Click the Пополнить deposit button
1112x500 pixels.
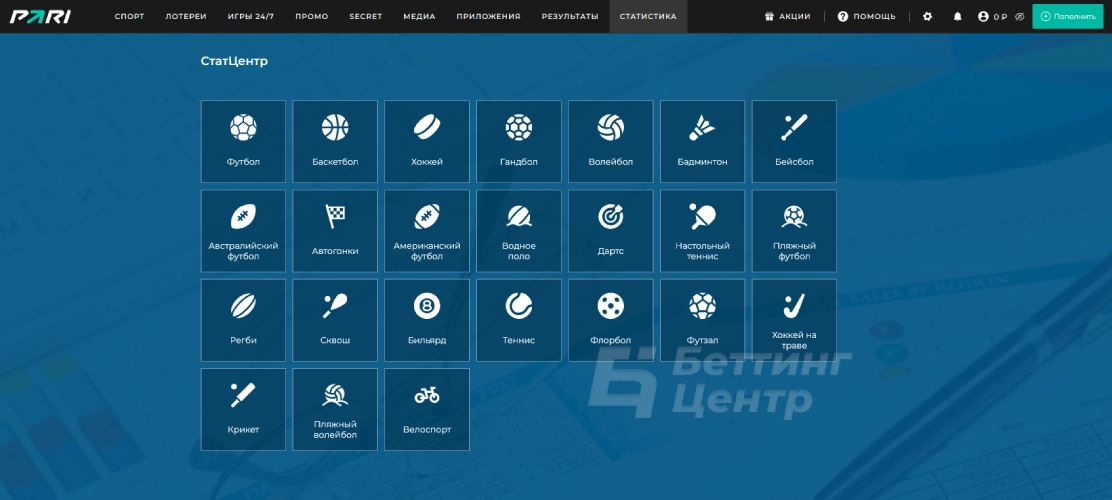tap(1068, 16)
